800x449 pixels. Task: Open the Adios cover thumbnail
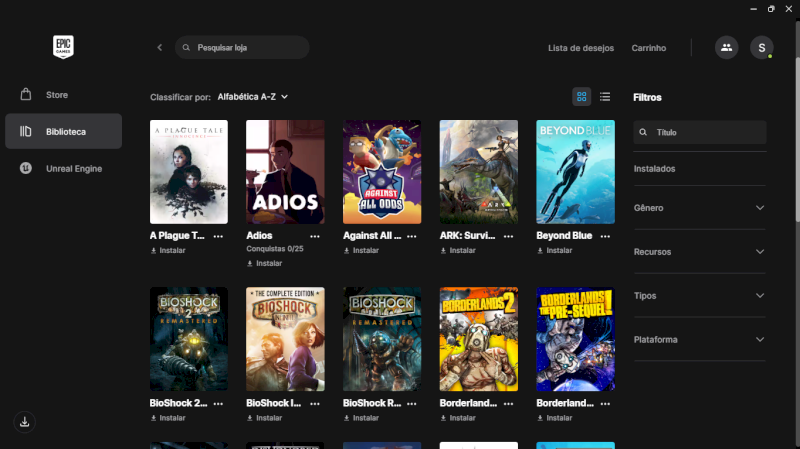(x=285, y=172)
